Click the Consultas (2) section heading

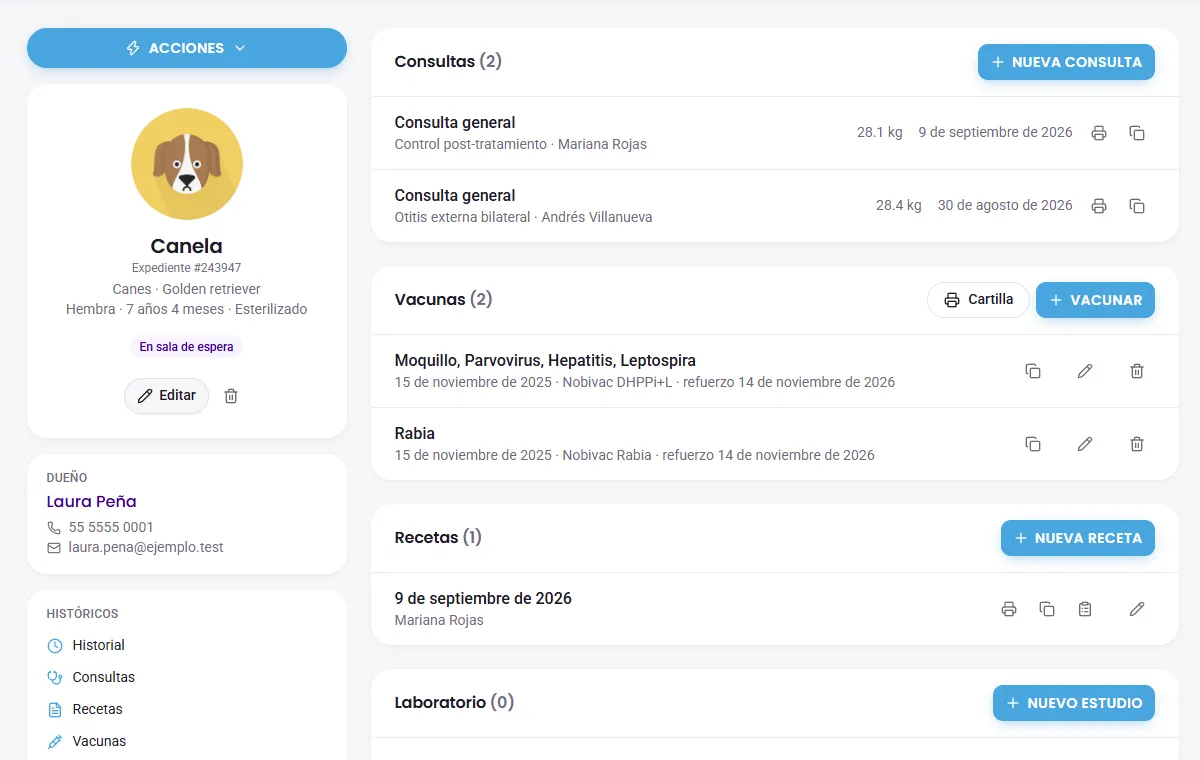[x=448, y=61]
